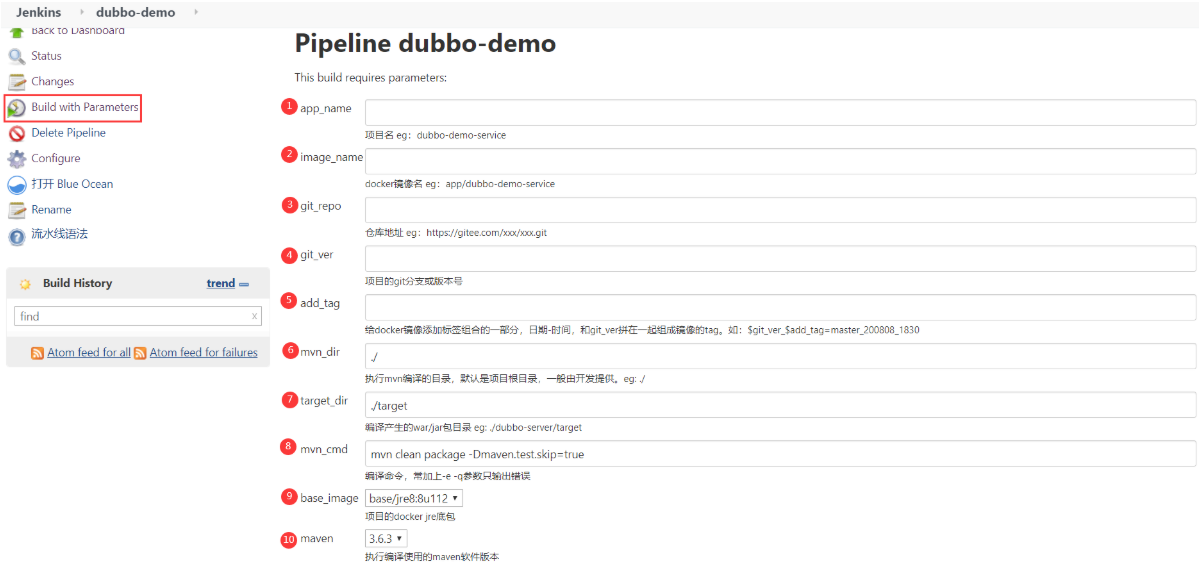Viewport: 1200px width, 572px height.
Task: Select the Rename link
Action: [51, 210]
